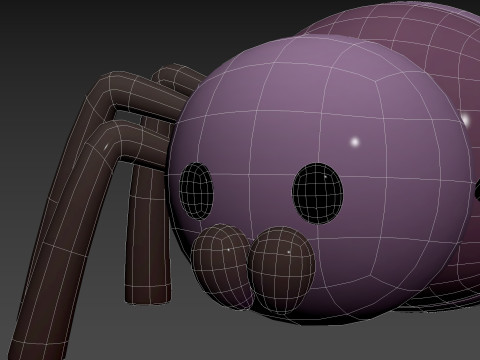Select the large central black eye
Image resolution: width=480 pixels, height=360 pixels.
[x=317, y=193]
